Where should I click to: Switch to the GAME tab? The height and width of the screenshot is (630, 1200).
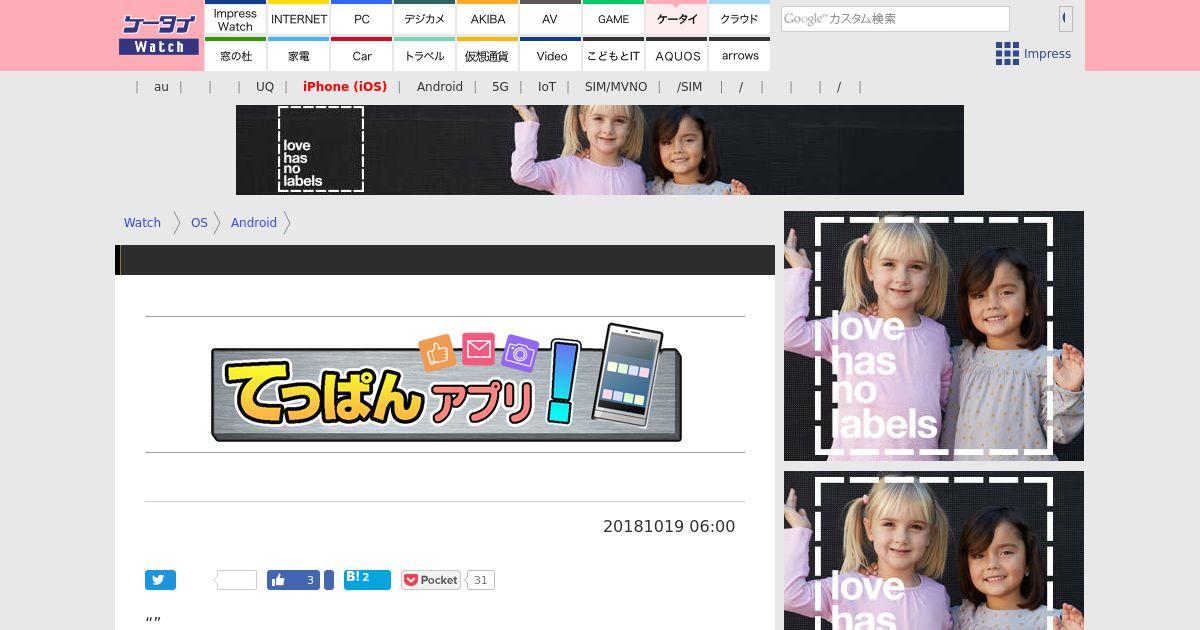pos(613,19)
